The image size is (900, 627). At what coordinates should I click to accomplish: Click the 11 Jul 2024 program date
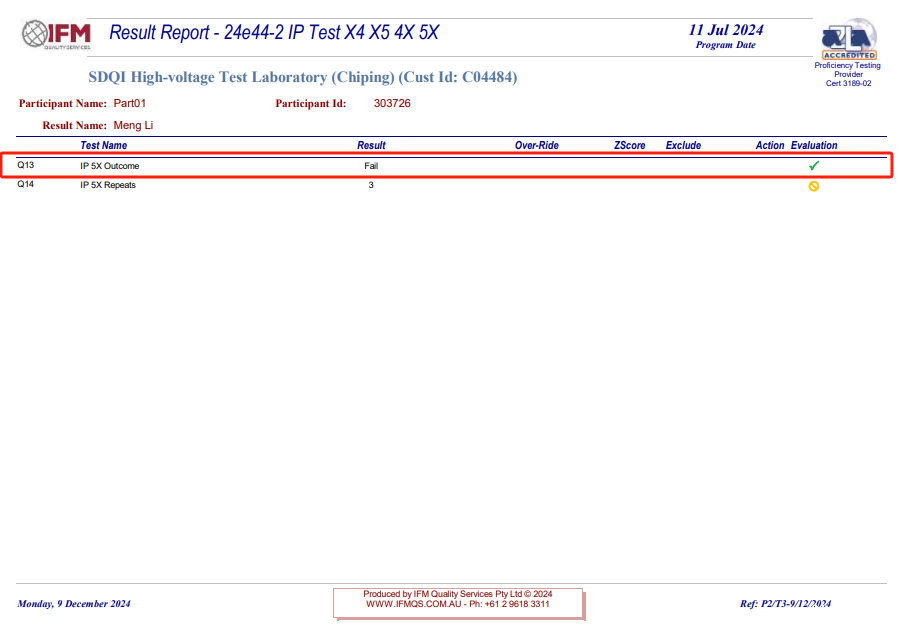click(x=725, y=29)
